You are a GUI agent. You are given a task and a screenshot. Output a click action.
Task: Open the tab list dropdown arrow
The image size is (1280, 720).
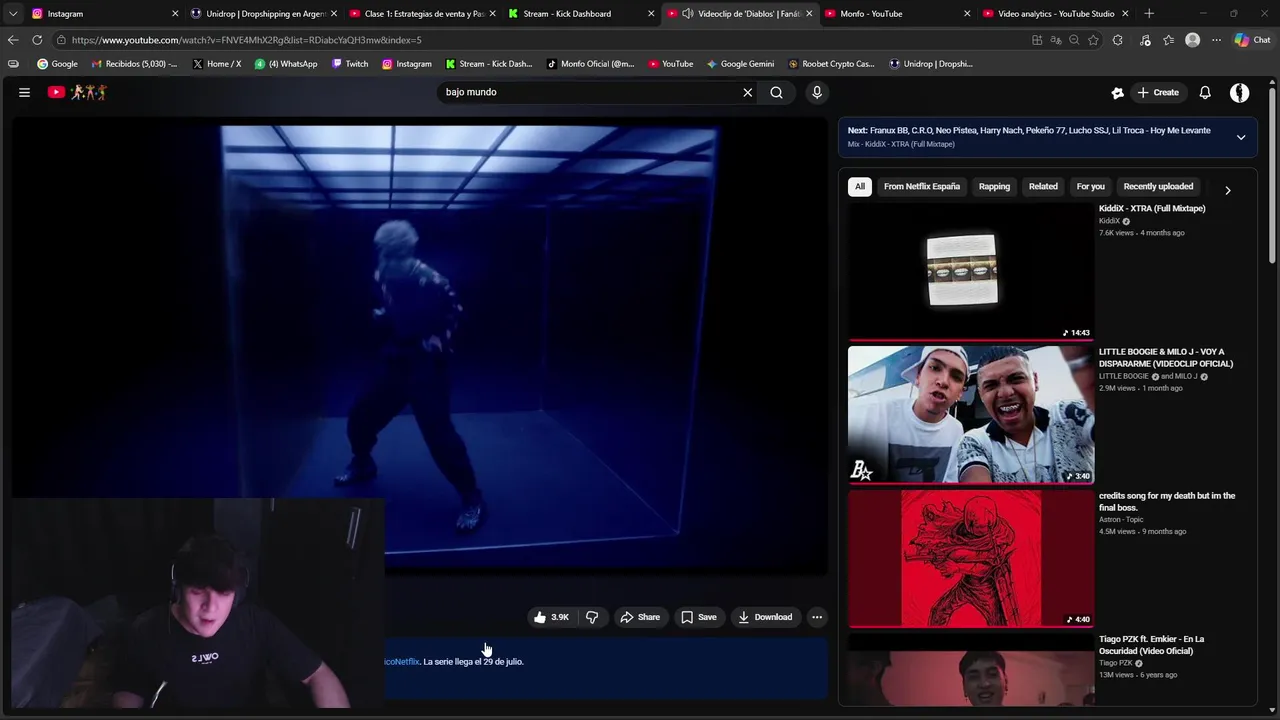click(12, 13)
